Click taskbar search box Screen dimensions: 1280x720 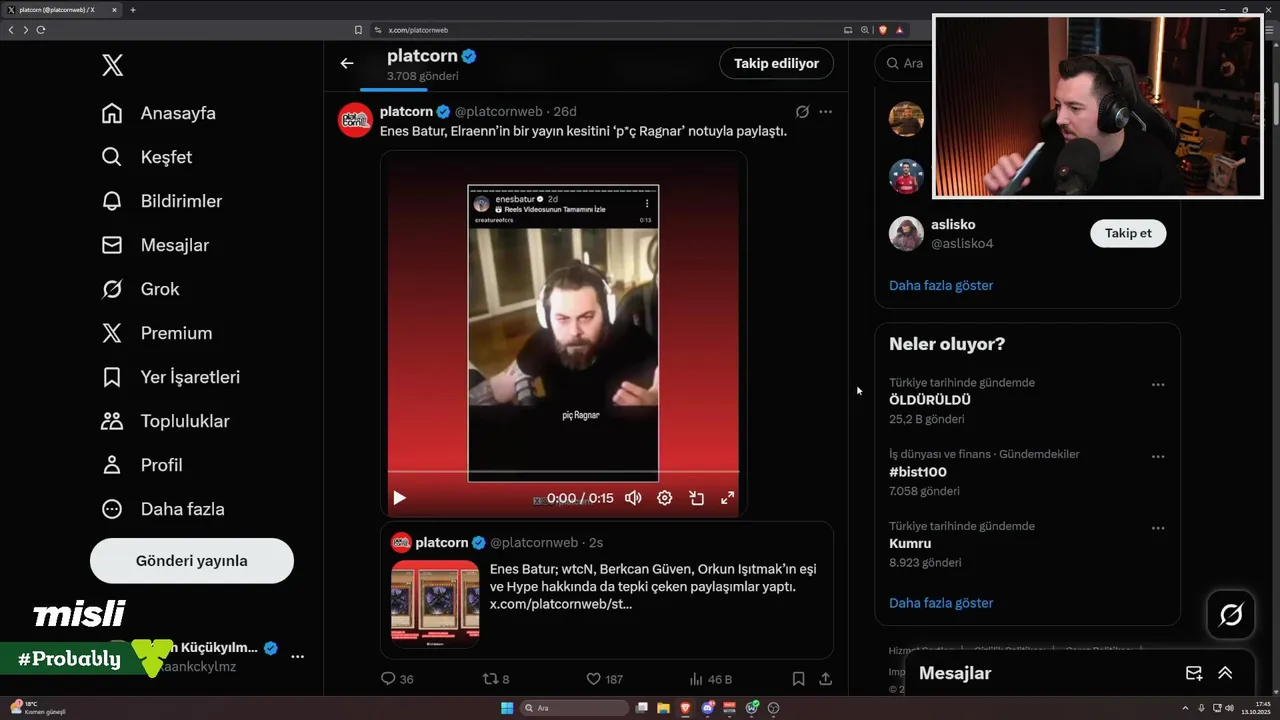pyautogui.click(x=575, y=708)
